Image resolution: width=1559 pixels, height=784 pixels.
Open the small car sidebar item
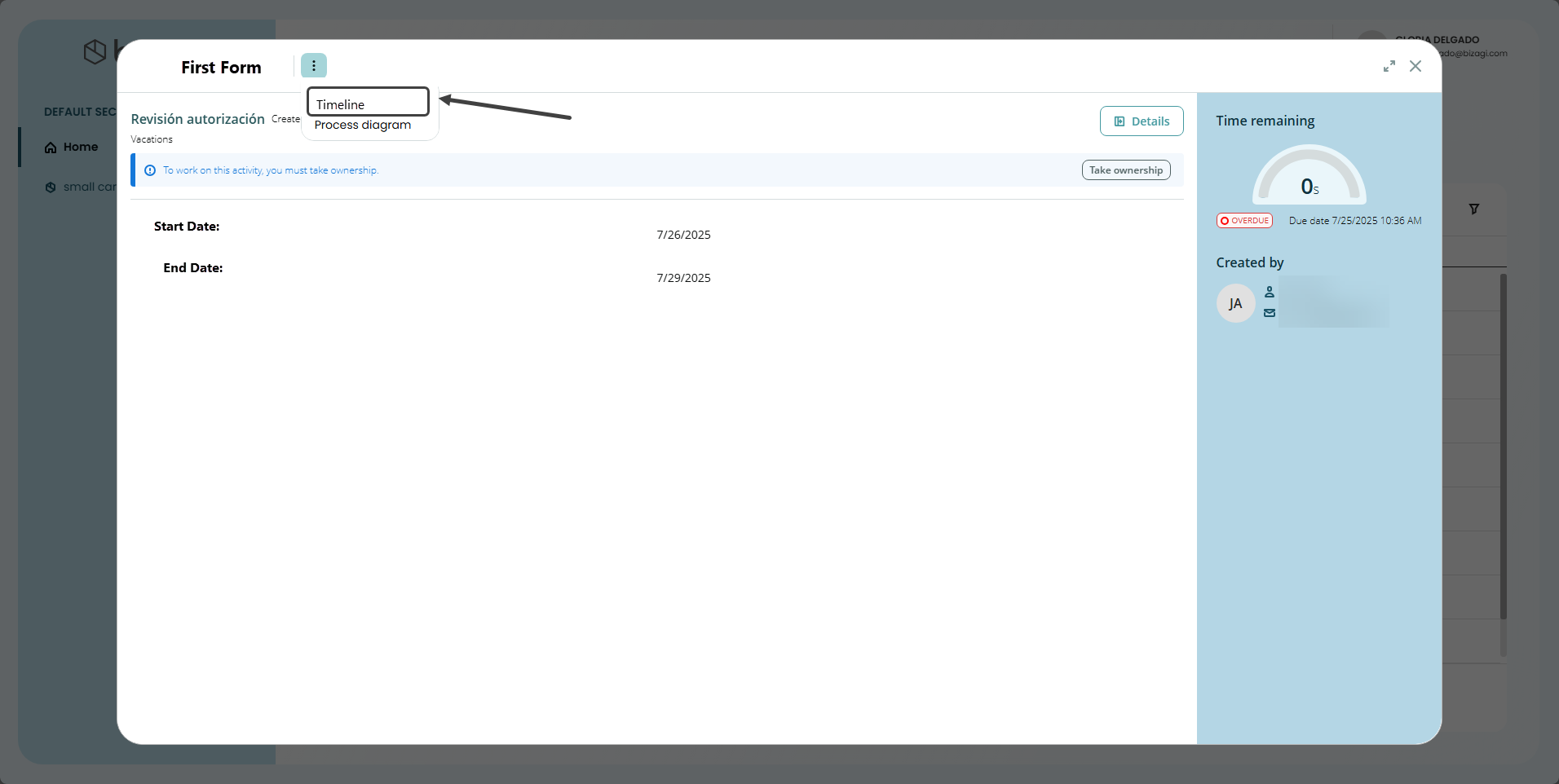(x=82, y=187)
